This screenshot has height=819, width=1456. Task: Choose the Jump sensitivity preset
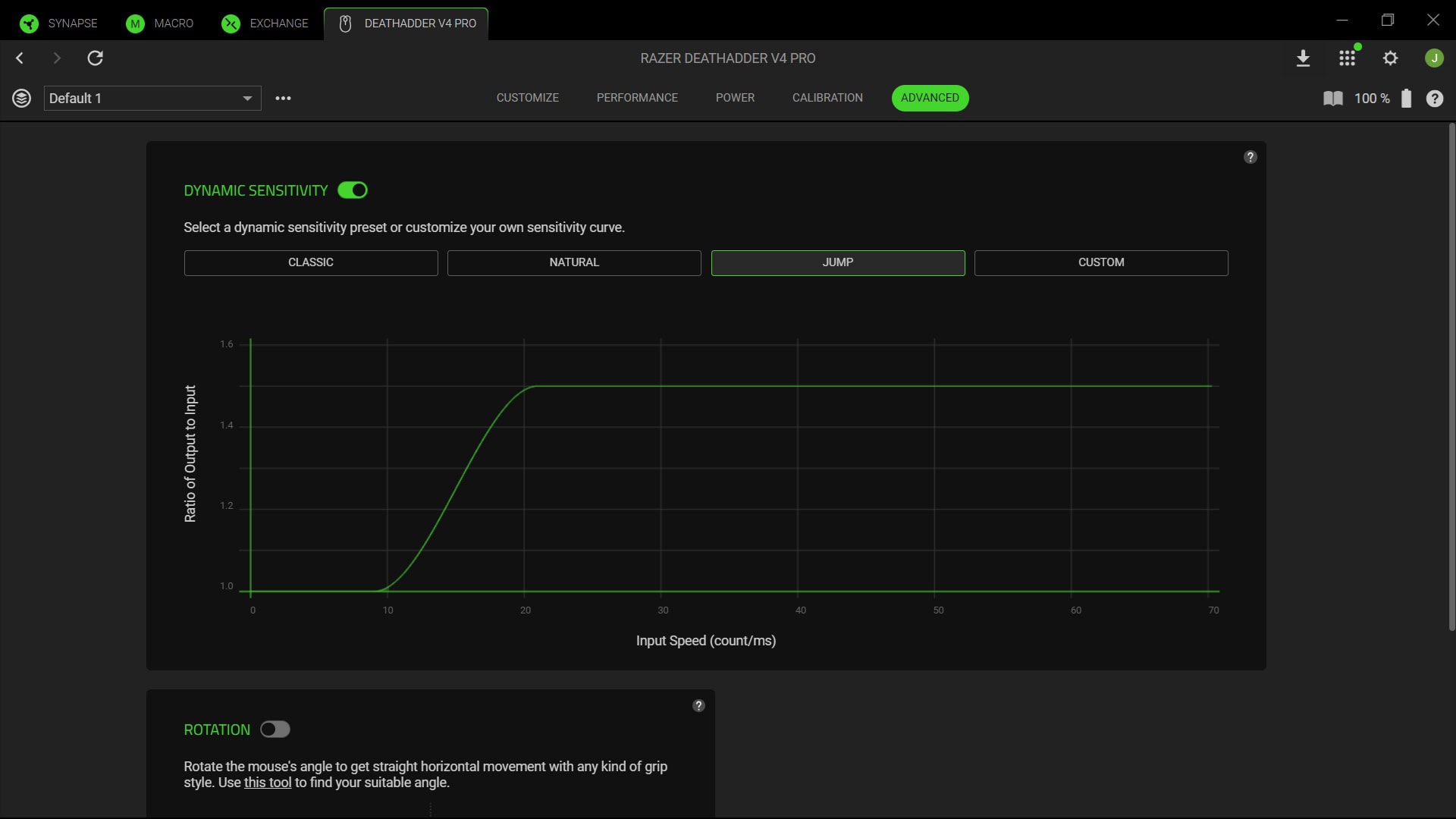coord(838,262)
